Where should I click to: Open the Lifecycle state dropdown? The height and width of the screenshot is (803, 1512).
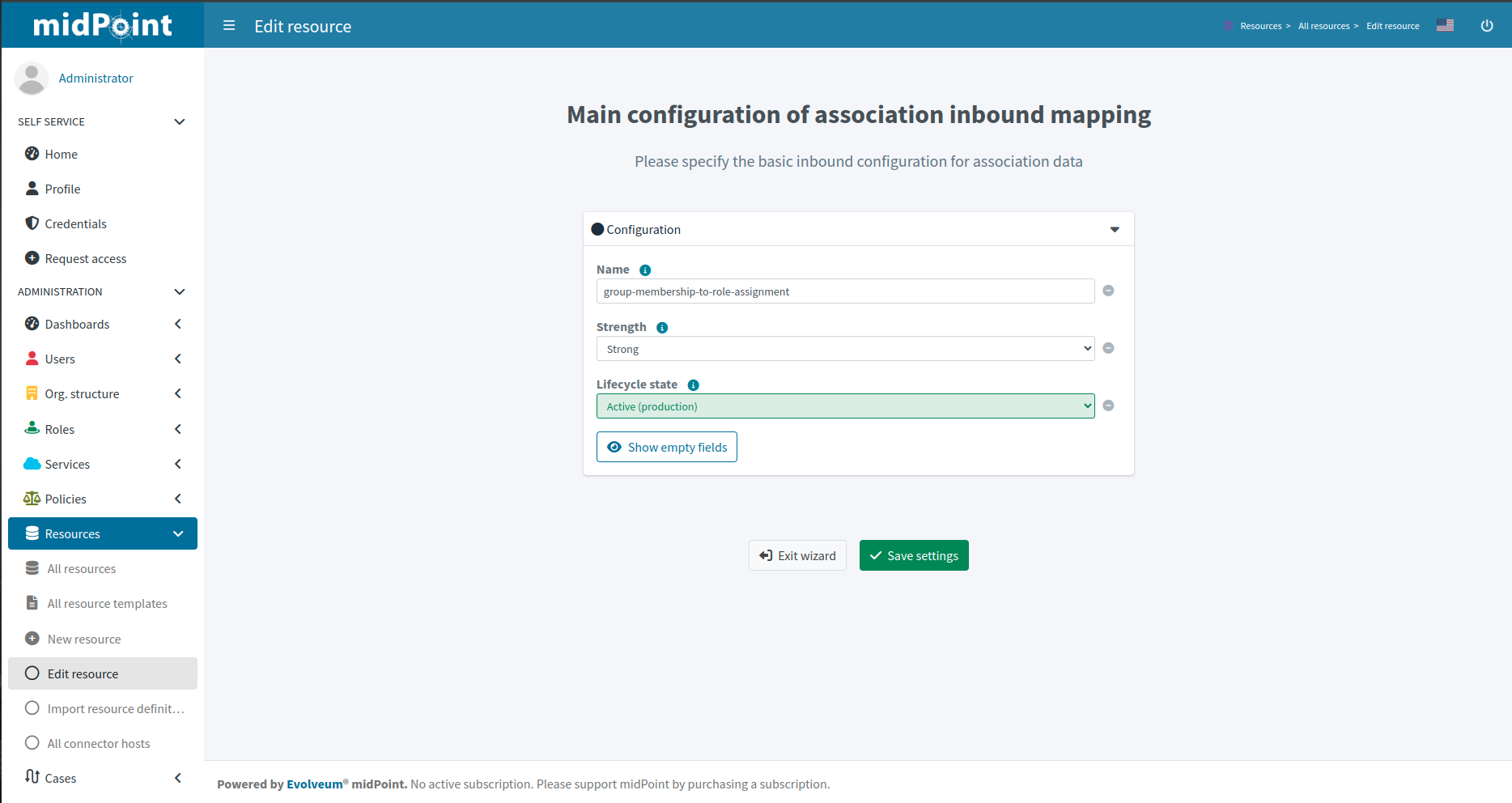[844, 406]
